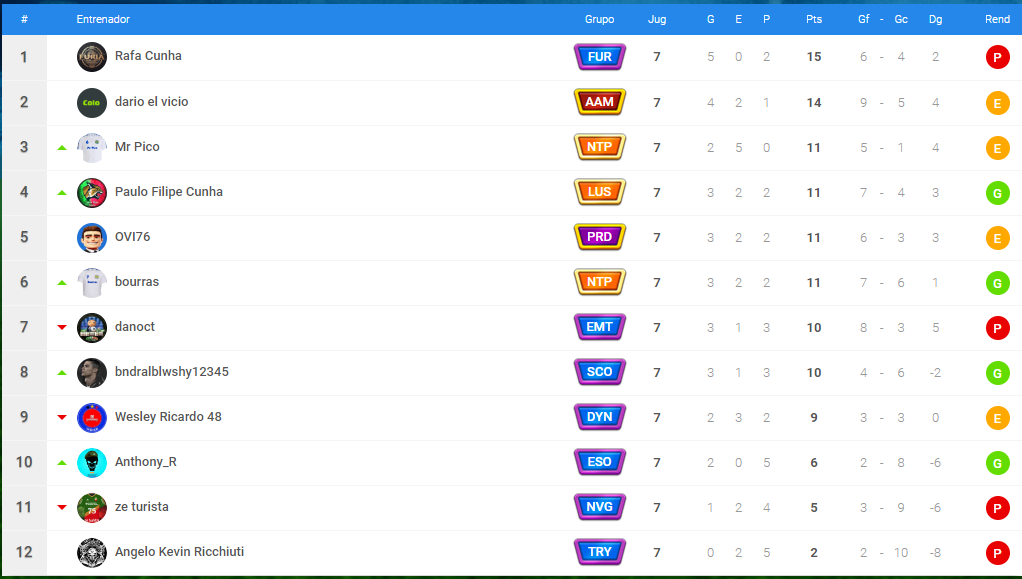Sort by the Pts column header
Viewport: 1022px width, 579px height.
pyautogui.click(x=813, y=20)
